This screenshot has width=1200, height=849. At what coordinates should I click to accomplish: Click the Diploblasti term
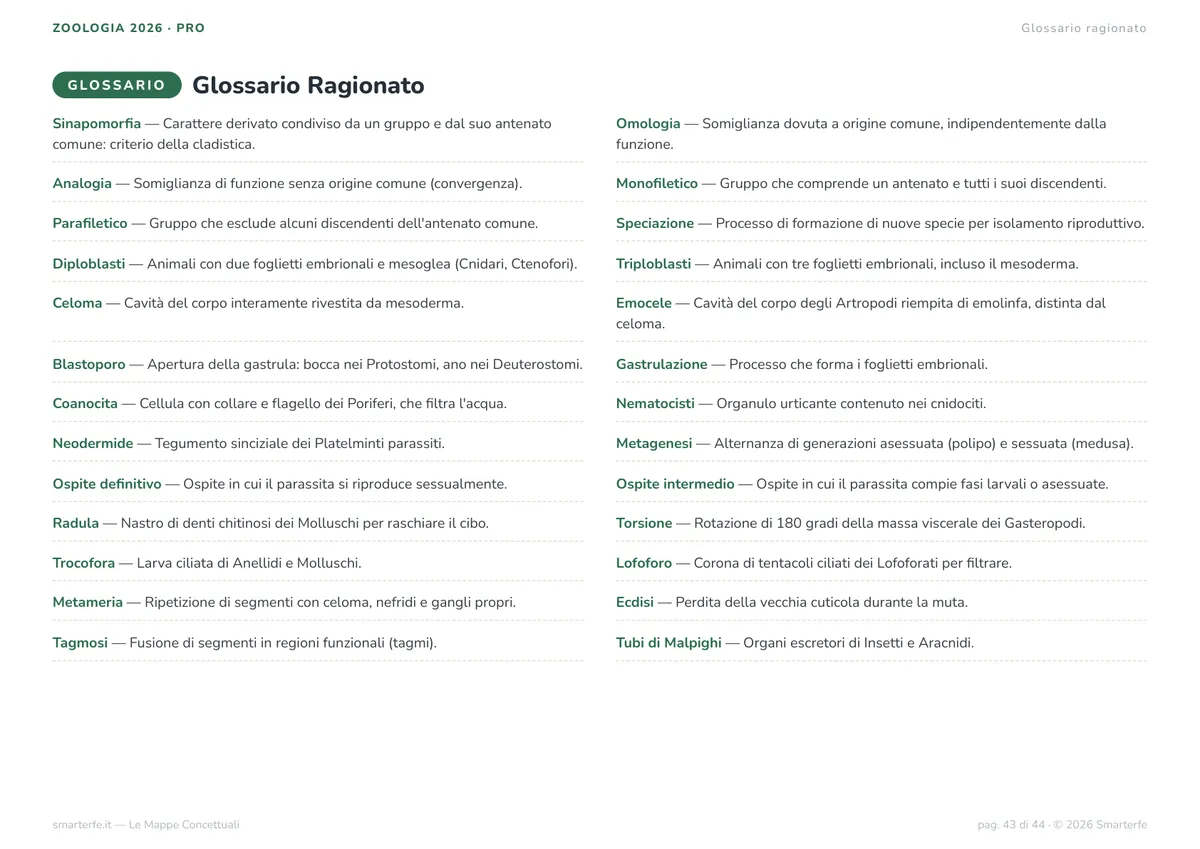pyautogui.click(x=89, y=264)
